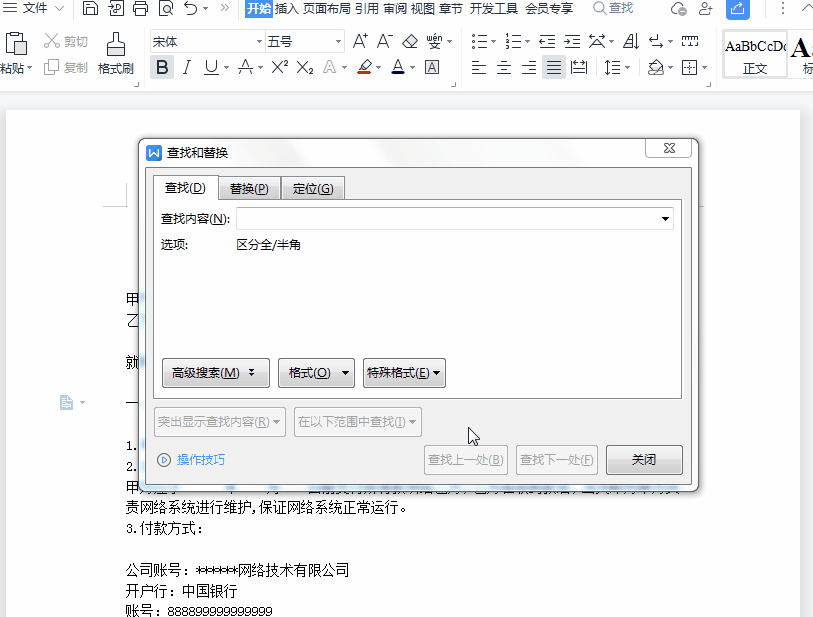The width and height of the screenshot is (813, 617).
Task: Select the Format Painter (格式刷) tool
Action: tap(116, 53)
